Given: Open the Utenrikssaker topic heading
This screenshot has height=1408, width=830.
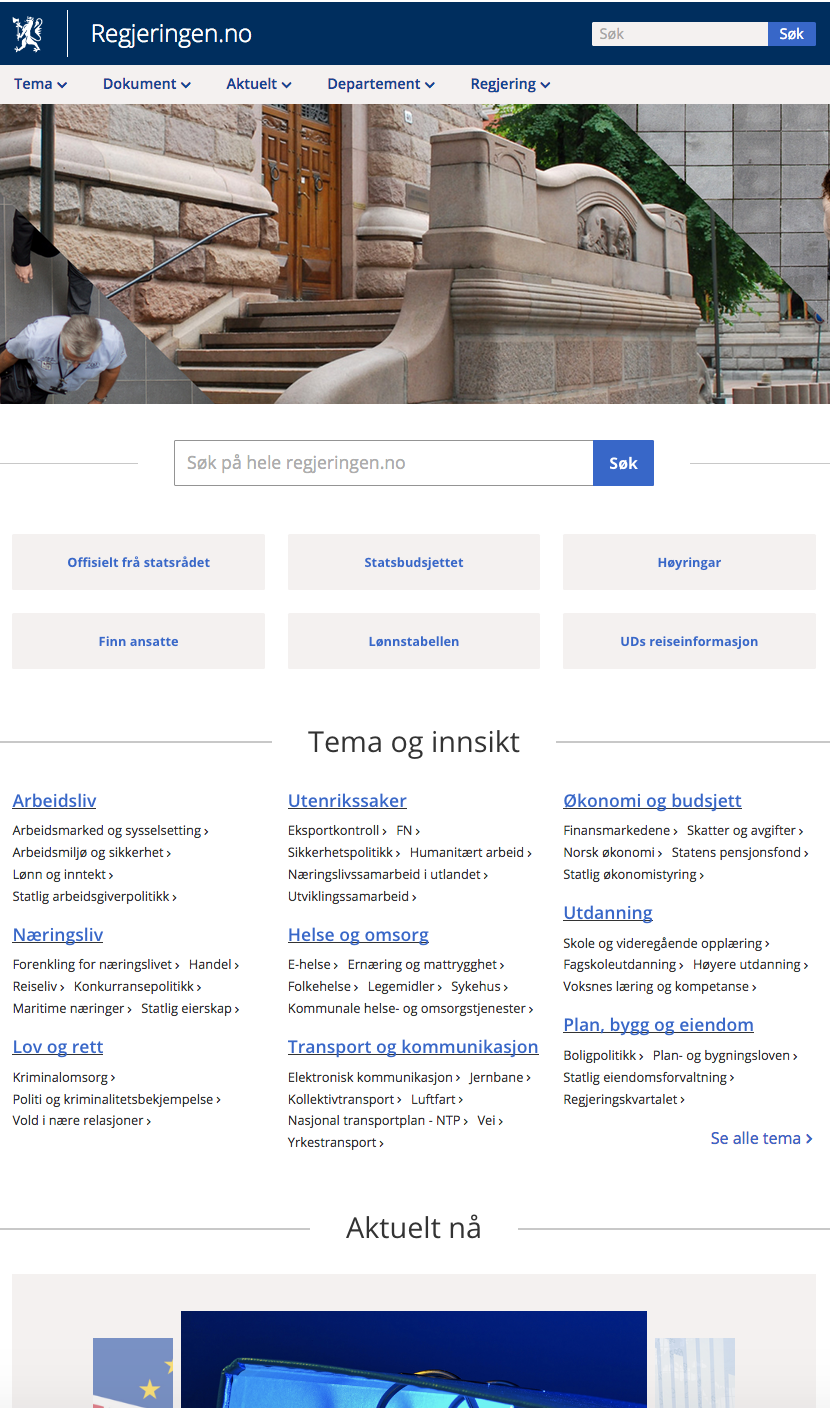Looking at the screenshot, I should pos(347,801).
